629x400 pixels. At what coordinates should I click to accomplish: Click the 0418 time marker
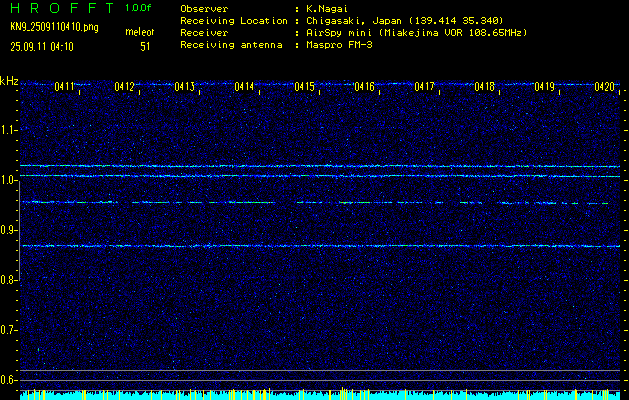click(x=485, y=86)
